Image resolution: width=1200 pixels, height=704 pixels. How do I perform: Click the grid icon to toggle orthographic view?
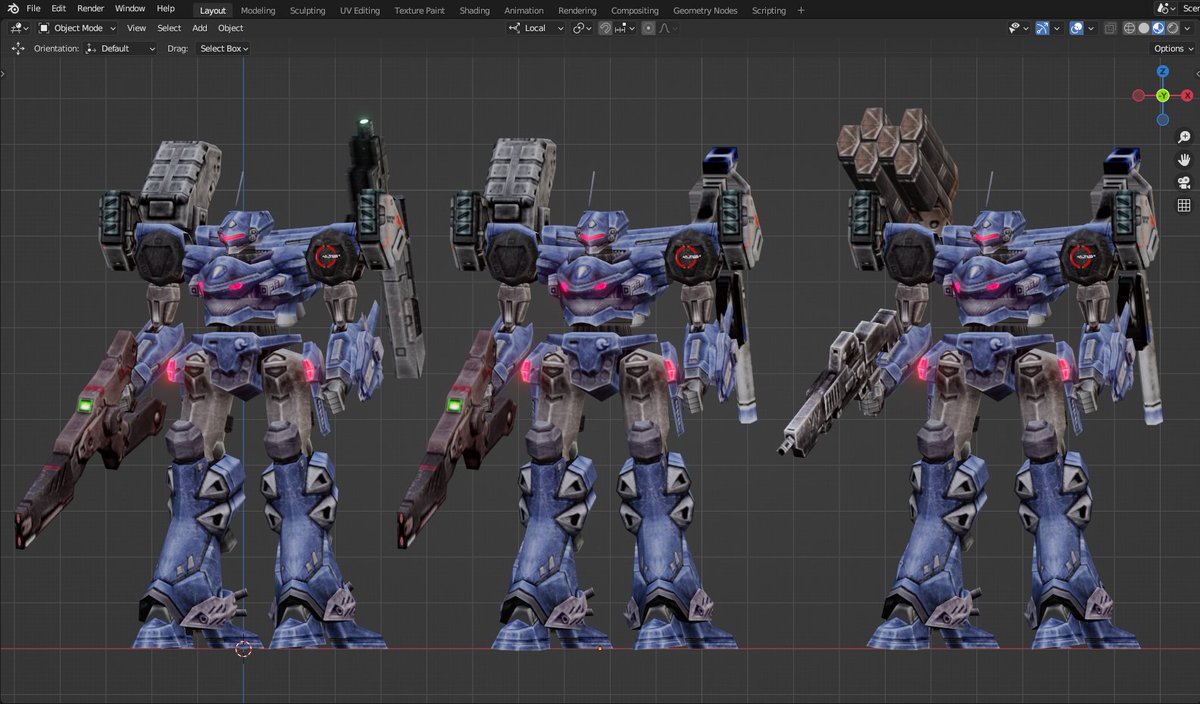point(1184,205)
